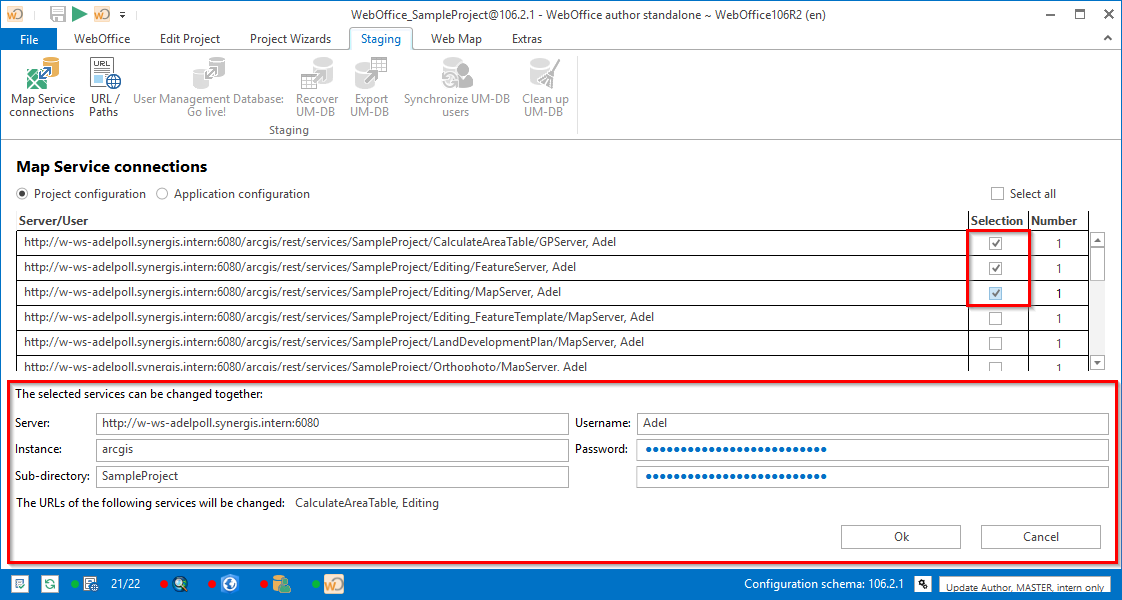This screenshot has width=1122, height=600.
Task: Uncheck selection for the Editing/MapServer service
Action: point(996,292)
